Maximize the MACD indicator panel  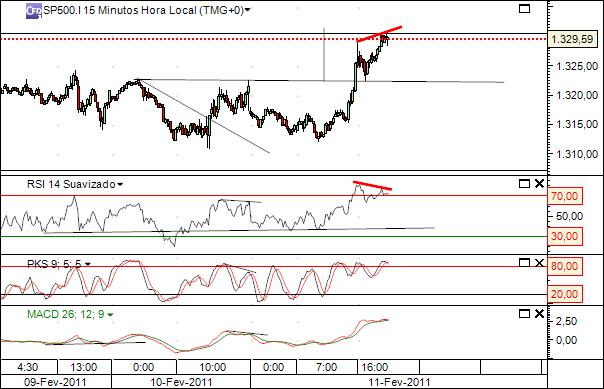tap(524, 314)
